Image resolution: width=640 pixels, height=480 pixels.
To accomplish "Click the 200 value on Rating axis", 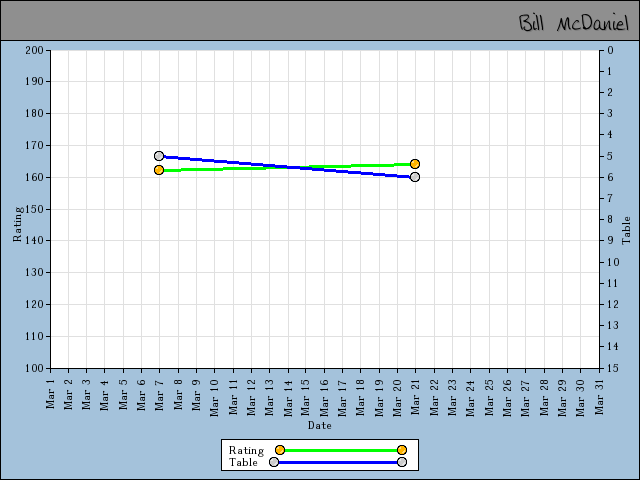I will point(36,50).
